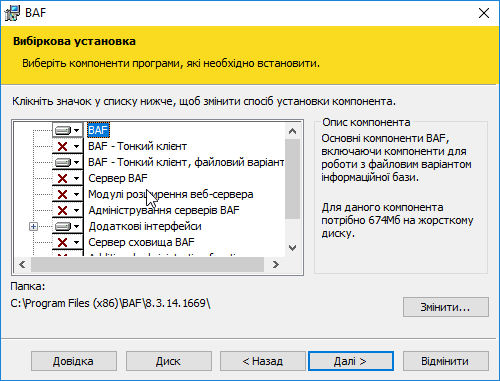Click the installation folder path text

(110, 303)
